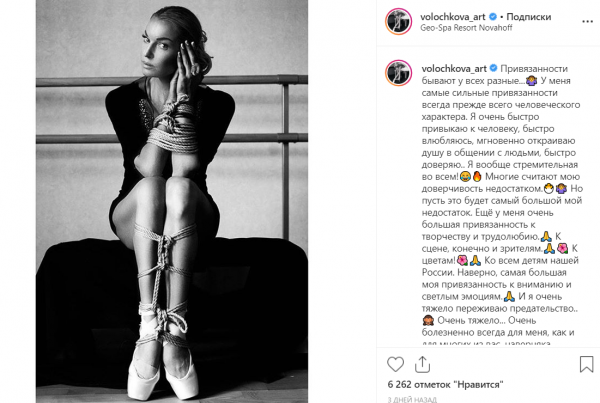View the list of 6 262 likes
Image resolution: width=600 pixels, height=403 pixels.
pos(445,384)
